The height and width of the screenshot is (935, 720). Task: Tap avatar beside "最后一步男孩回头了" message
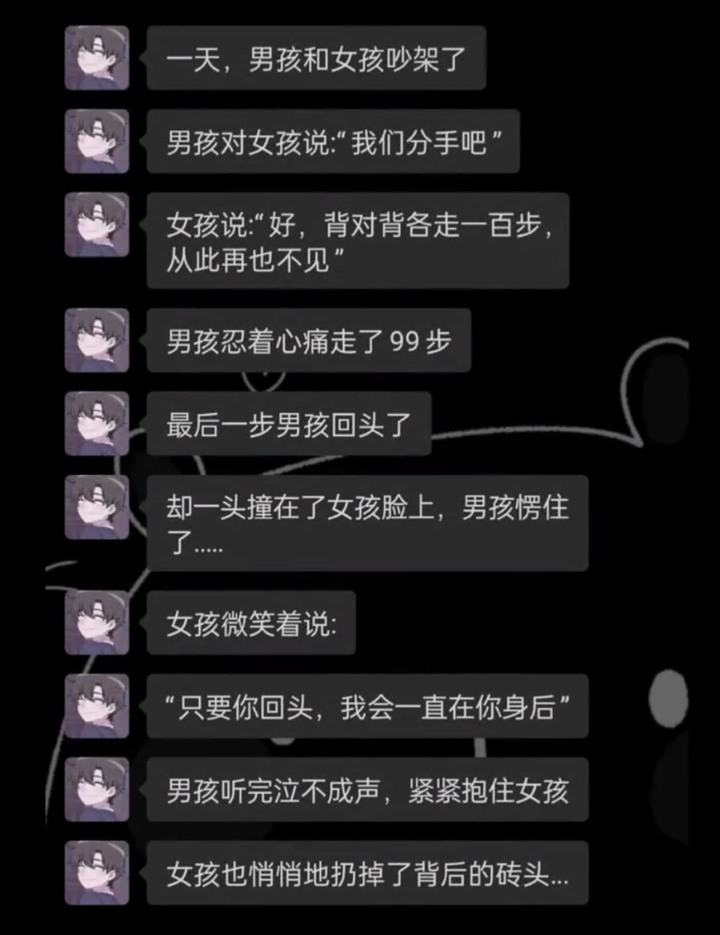[x=97, y=424]
